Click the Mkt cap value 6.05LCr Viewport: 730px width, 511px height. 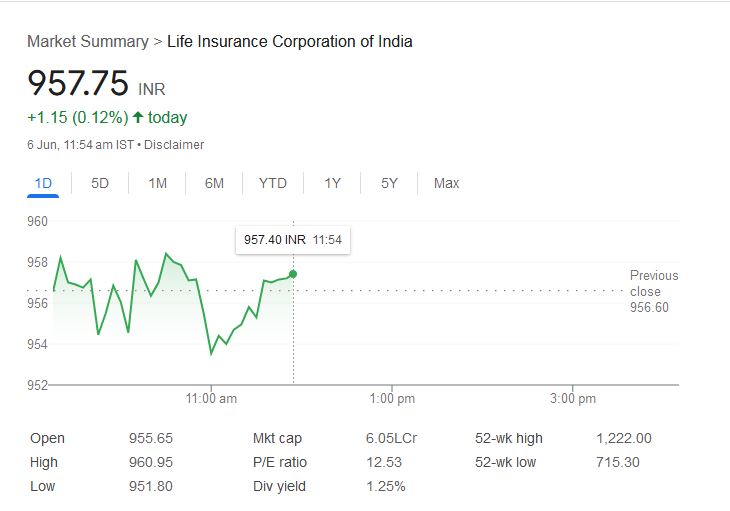pyautogui.click(x=387, y=438)
